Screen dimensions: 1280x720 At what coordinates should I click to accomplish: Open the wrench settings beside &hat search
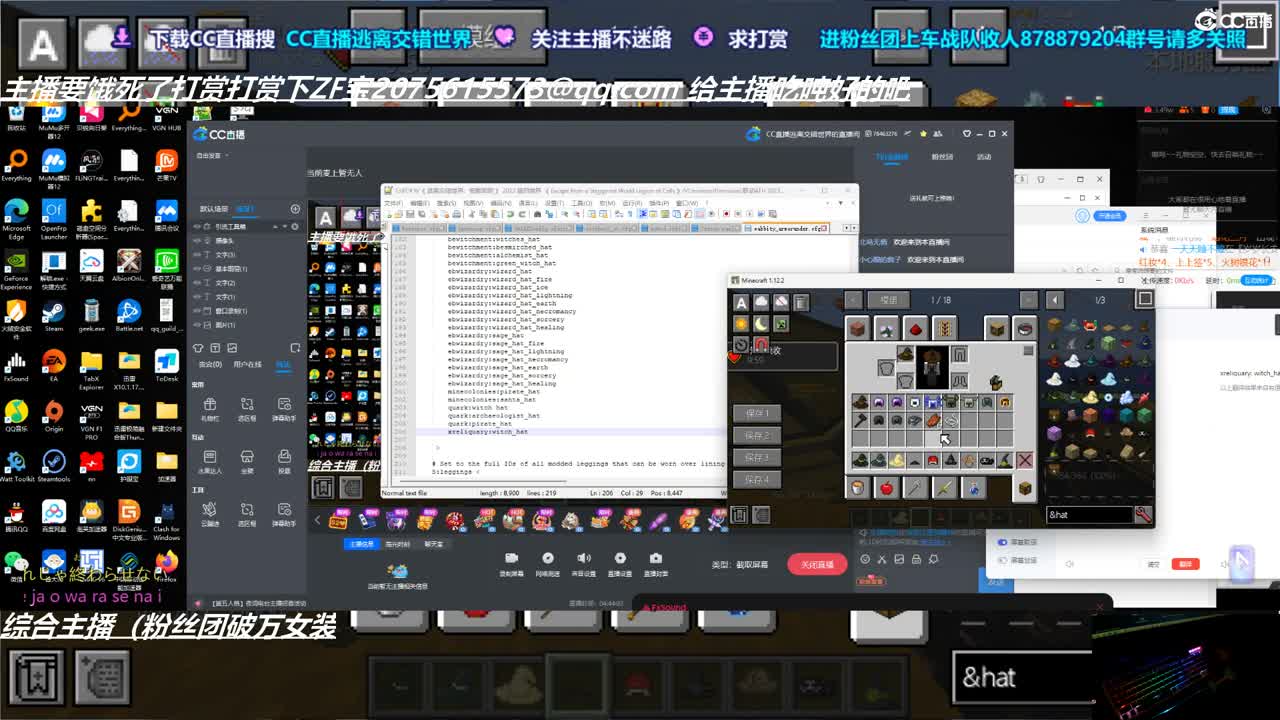(x=1143, y=515)
